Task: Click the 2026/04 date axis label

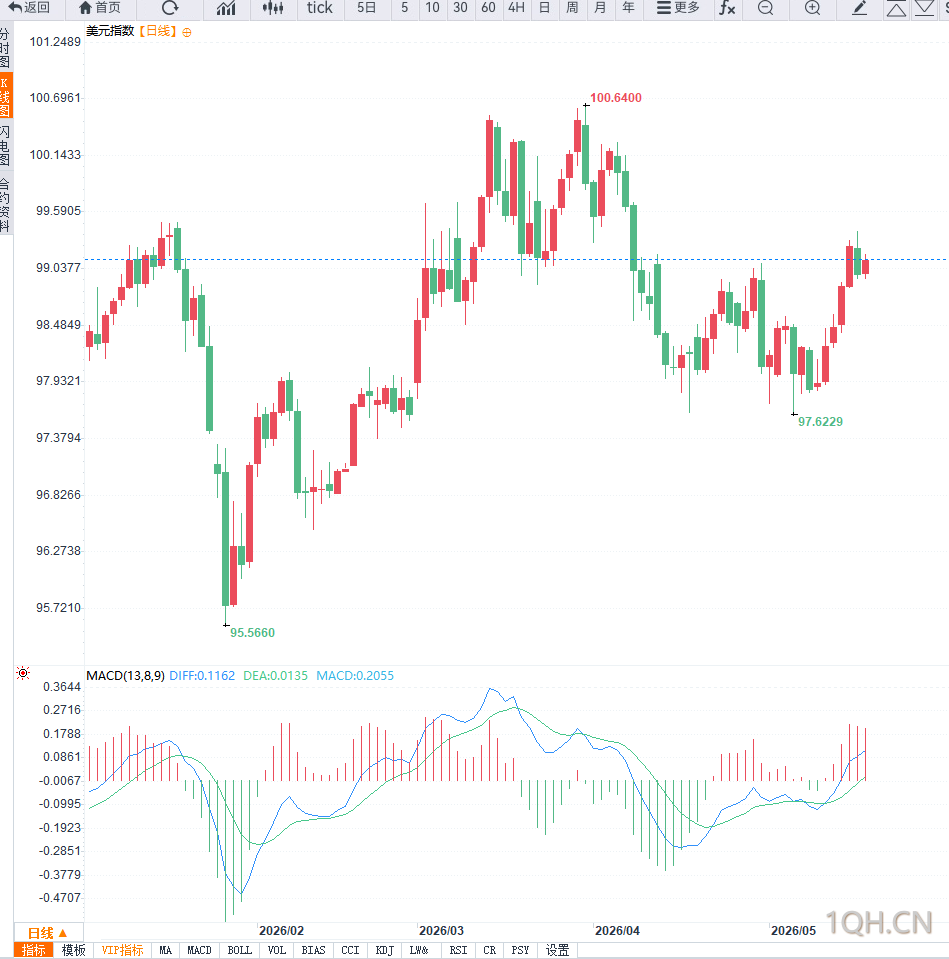Action: point(618,931)
